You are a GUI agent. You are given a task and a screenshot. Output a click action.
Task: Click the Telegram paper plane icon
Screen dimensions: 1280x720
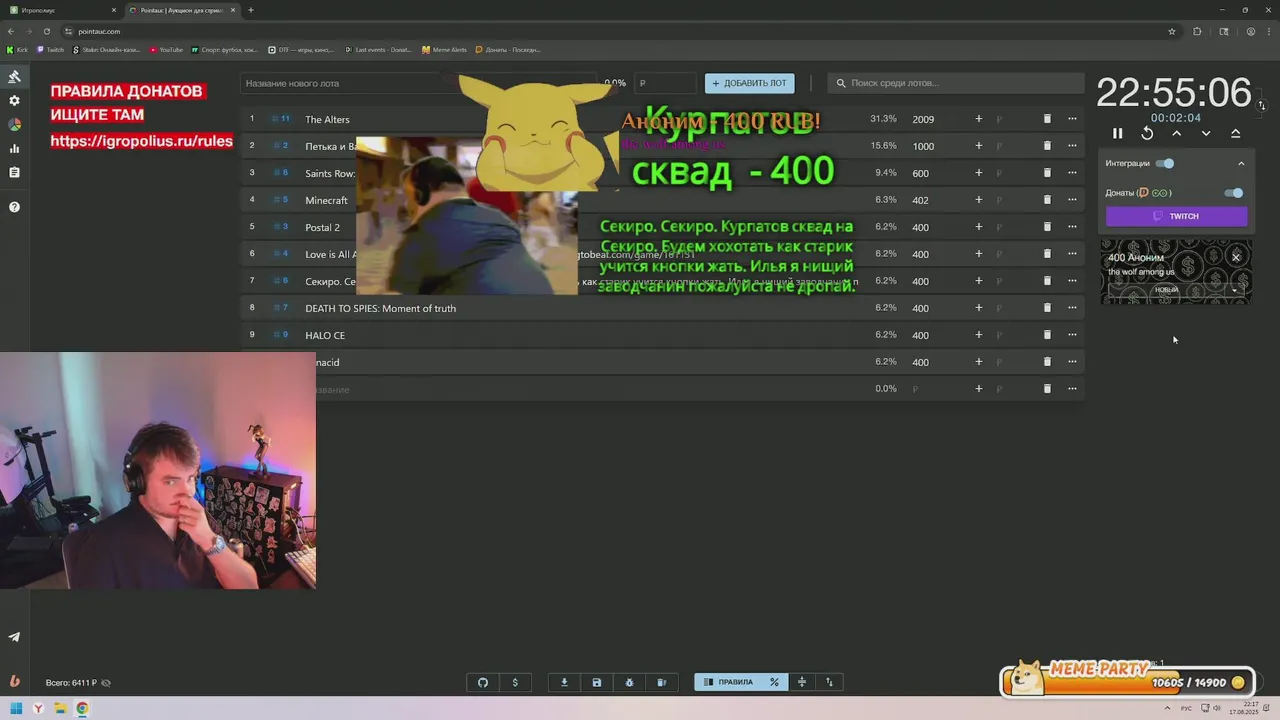tap(14, 637)
